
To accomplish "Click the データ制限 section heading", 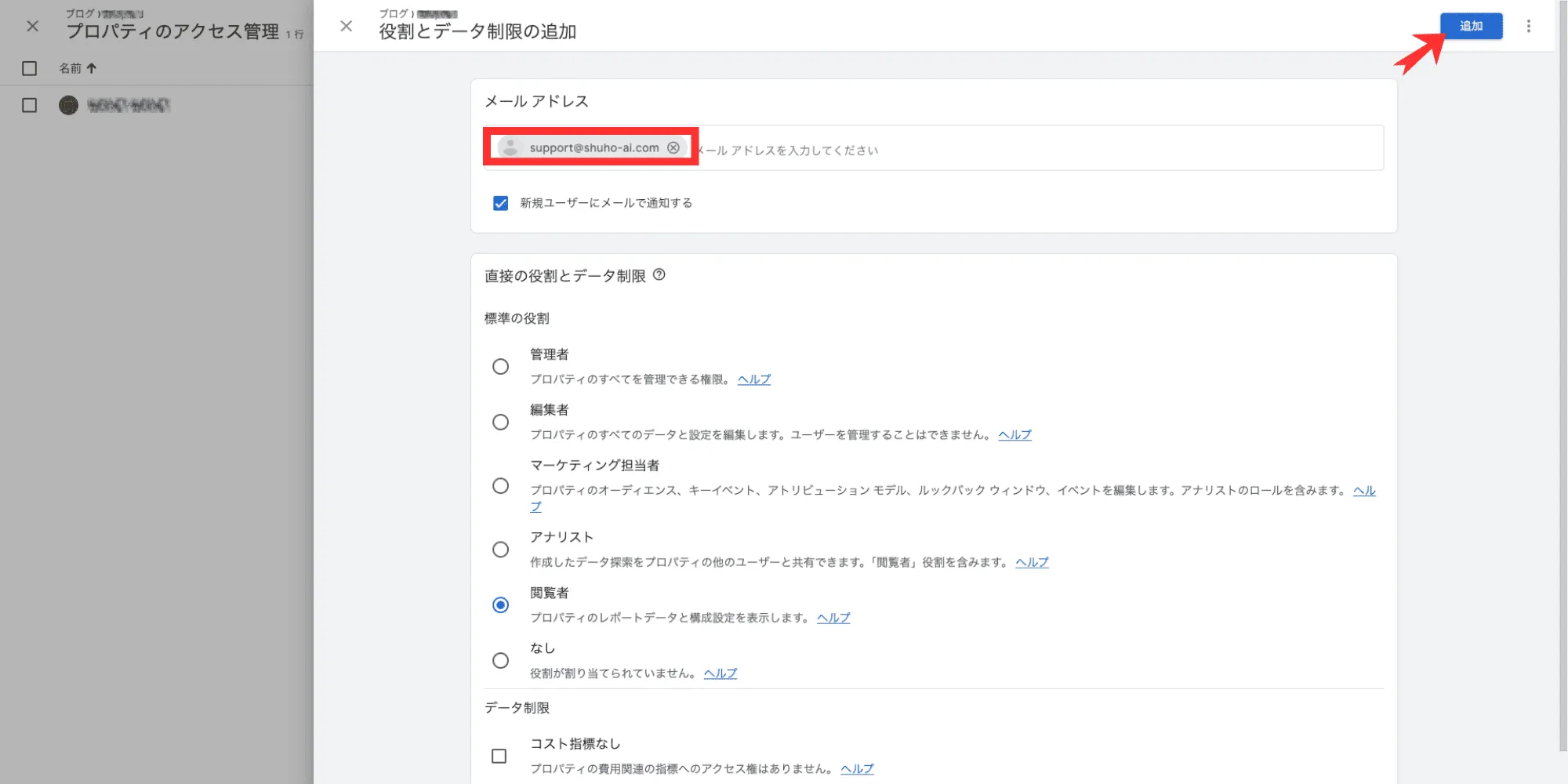I will [517, 708].
